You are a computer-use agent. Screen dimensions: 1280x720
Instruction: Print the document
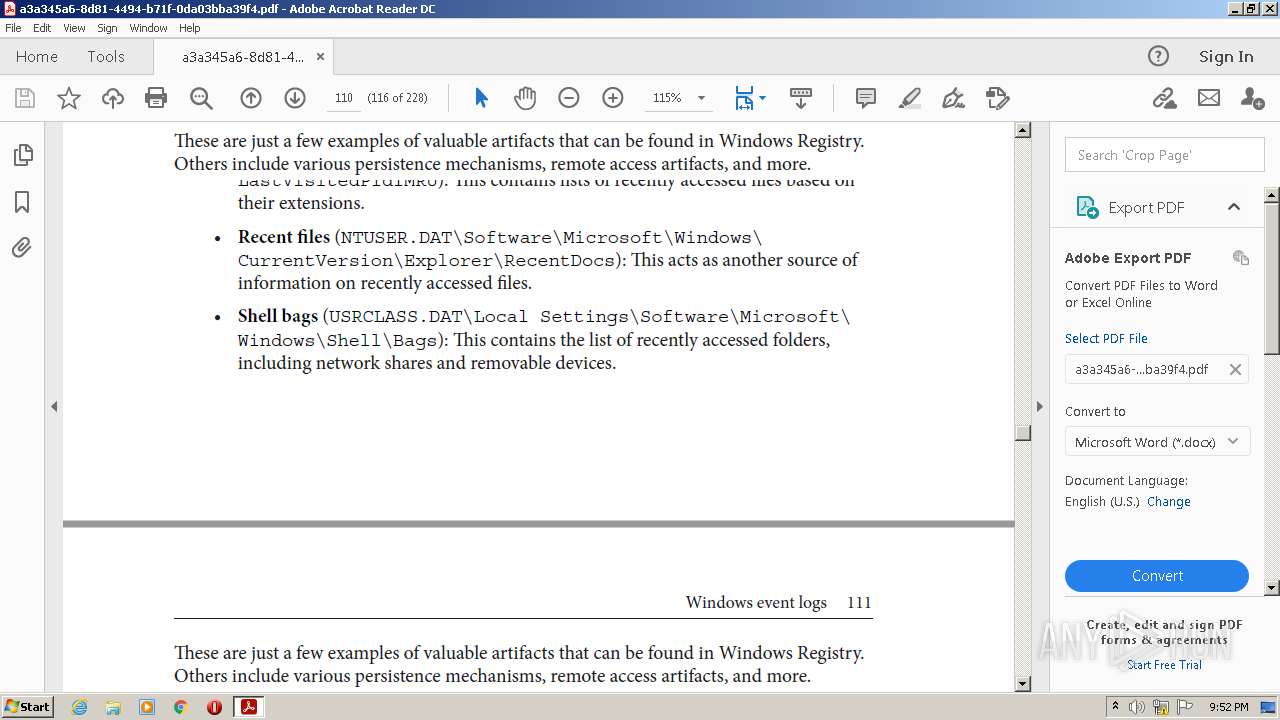pos(156,98)
